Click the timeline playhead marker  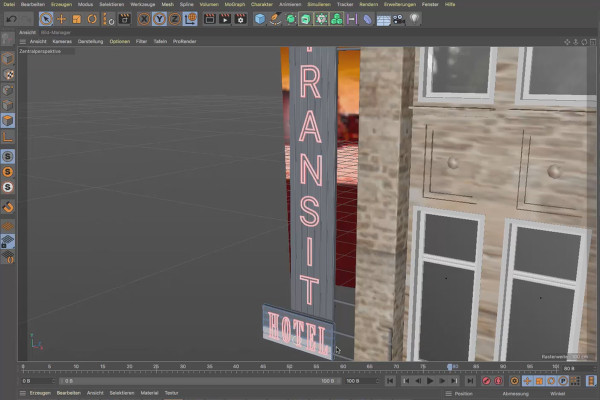click(x=450, y=367)
